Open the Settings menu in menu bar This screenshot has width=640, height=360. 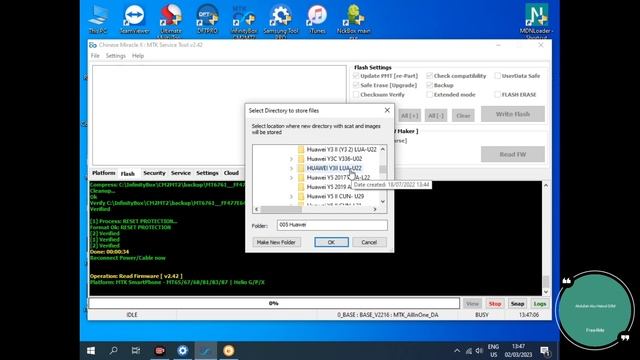tap(116, 56)
